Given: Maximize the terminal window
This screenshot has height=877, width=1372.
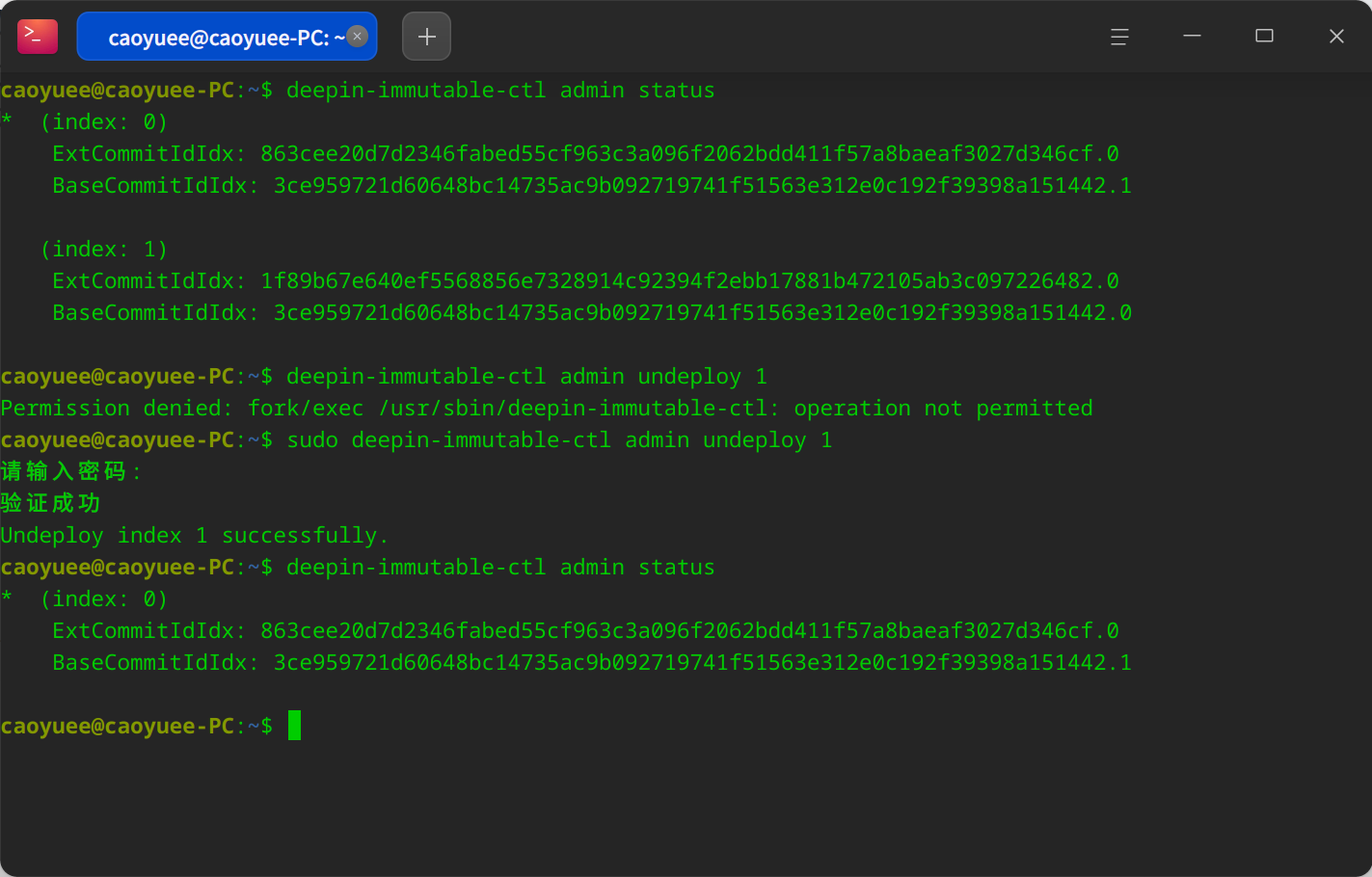Looking at the screenshot, I should pos(1264,37).
